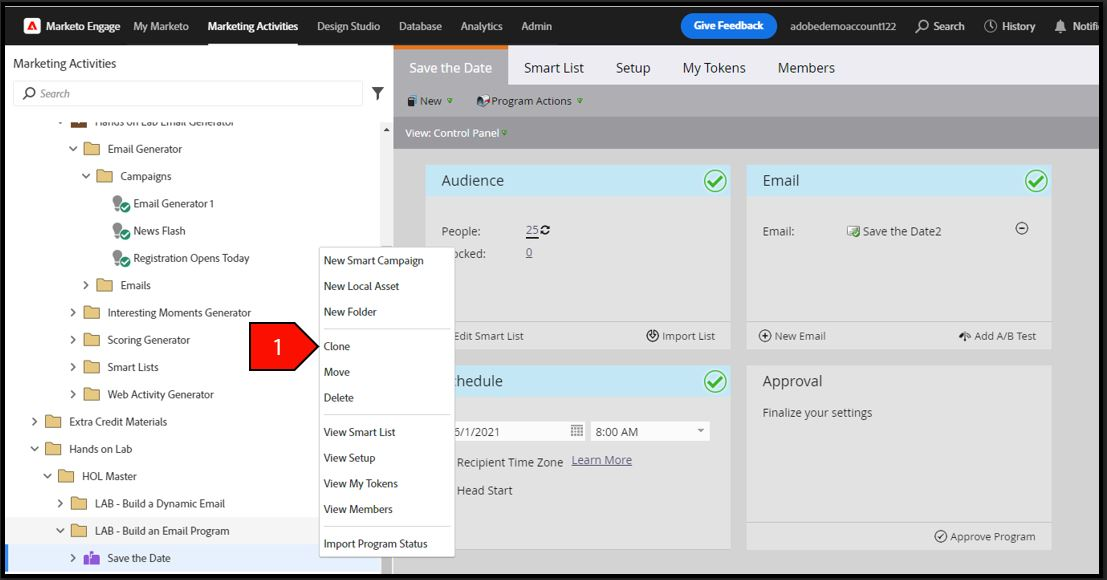Click Import List icon in Audience panel
1107x580 pixels.
(x=652, y=336)
